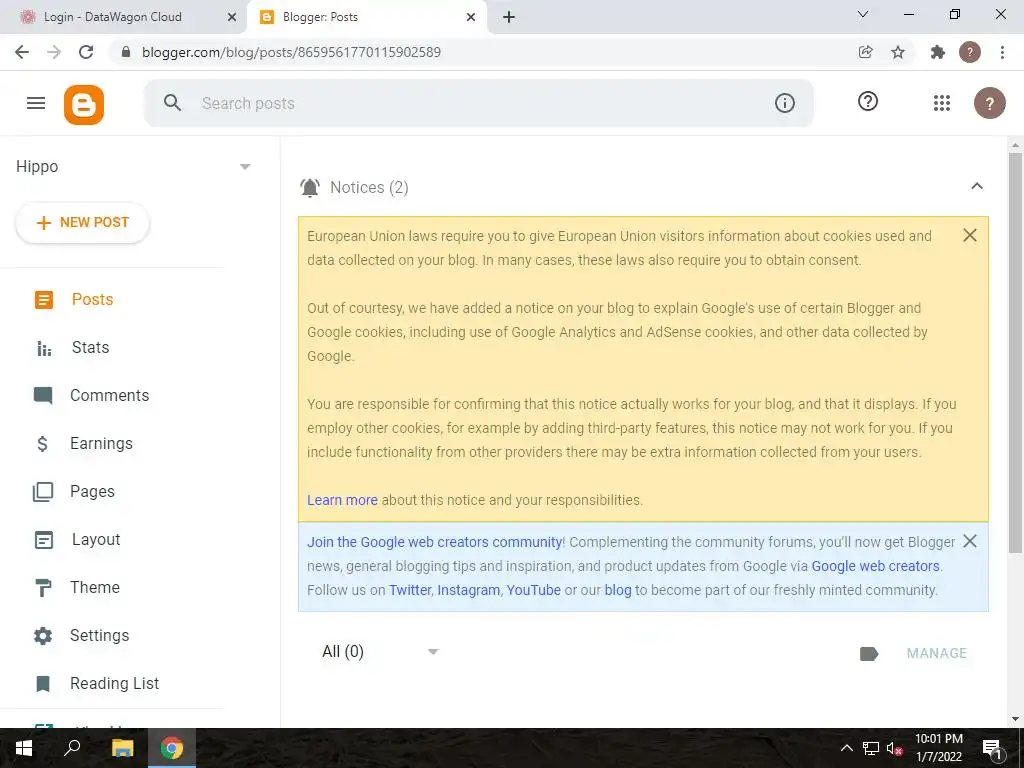Click the Stats bar chart icon
1024x768 pixels.
(44, 348)
